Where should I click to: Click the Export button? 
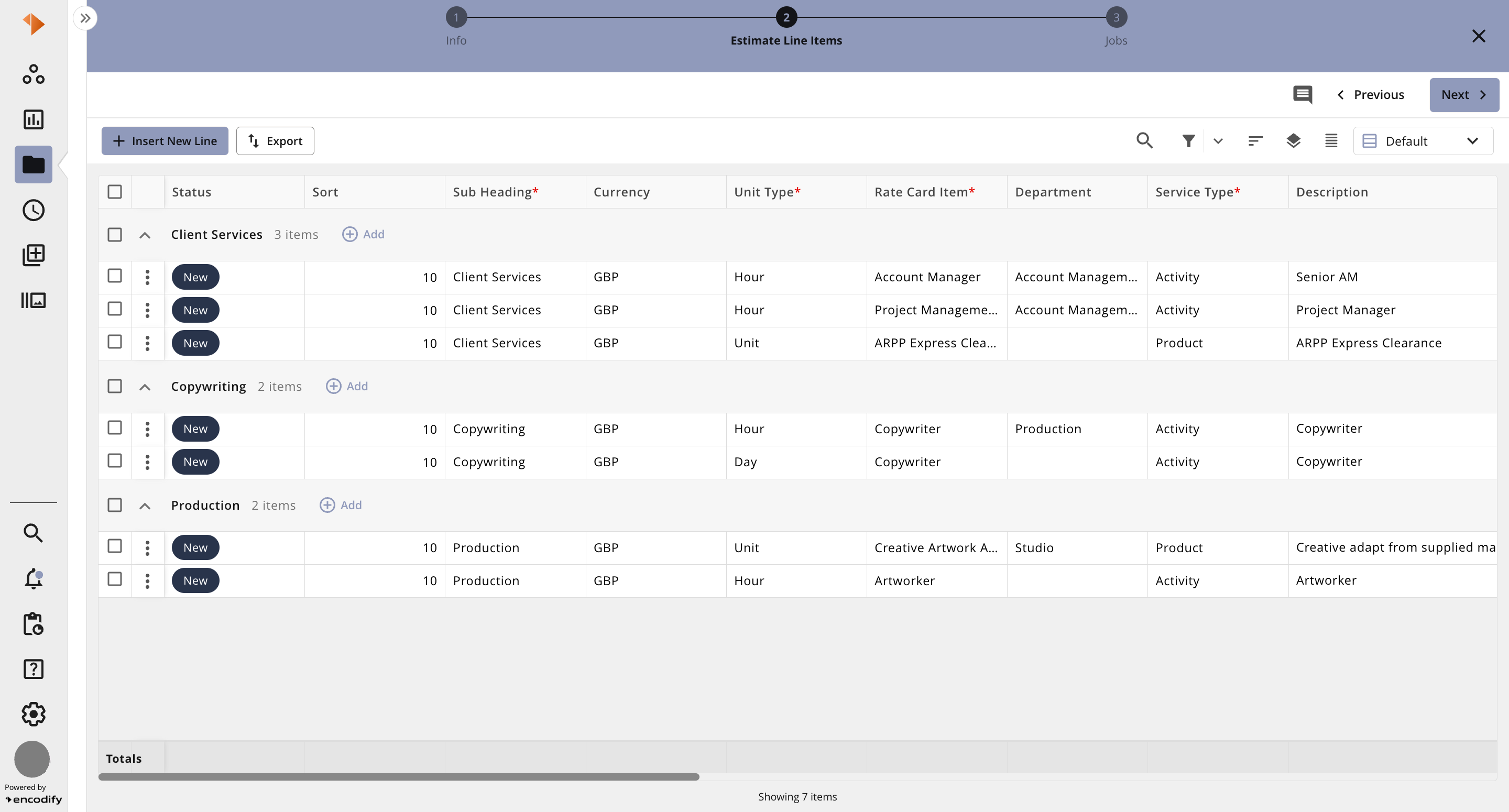[x=275, y=141]
